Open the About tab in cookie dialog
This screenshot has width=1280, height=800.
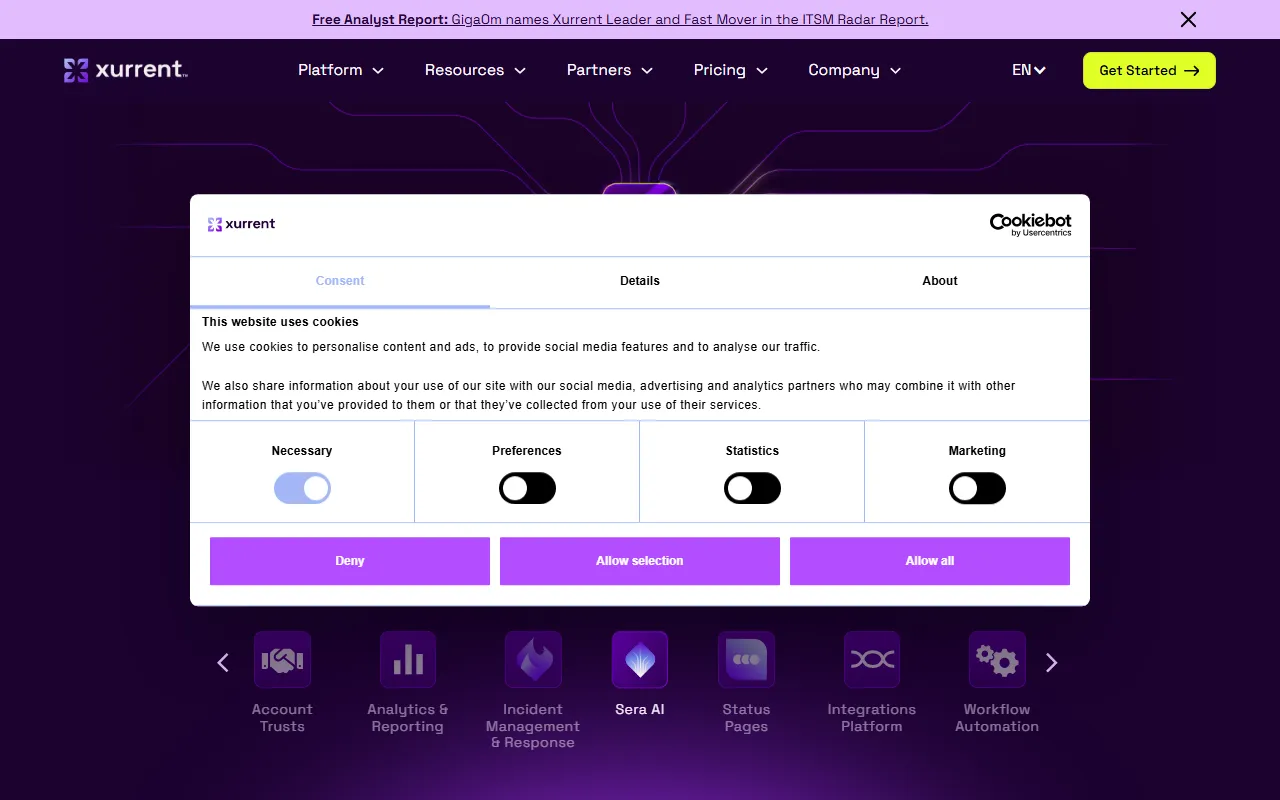pyautogui.click(x=939, y=281)
